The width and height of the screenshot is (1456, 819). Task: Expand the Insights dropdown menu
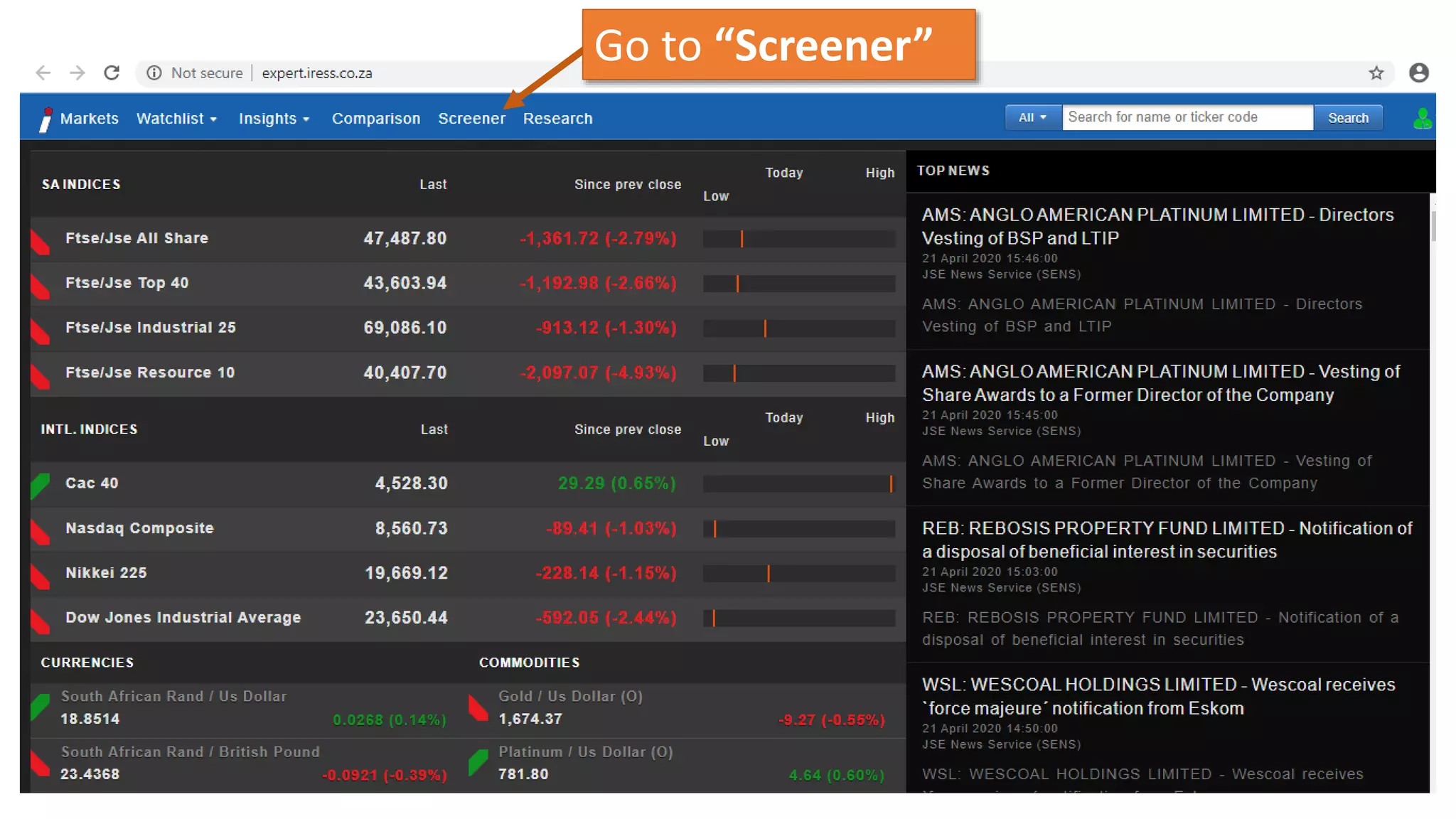[x=274, y=119]
